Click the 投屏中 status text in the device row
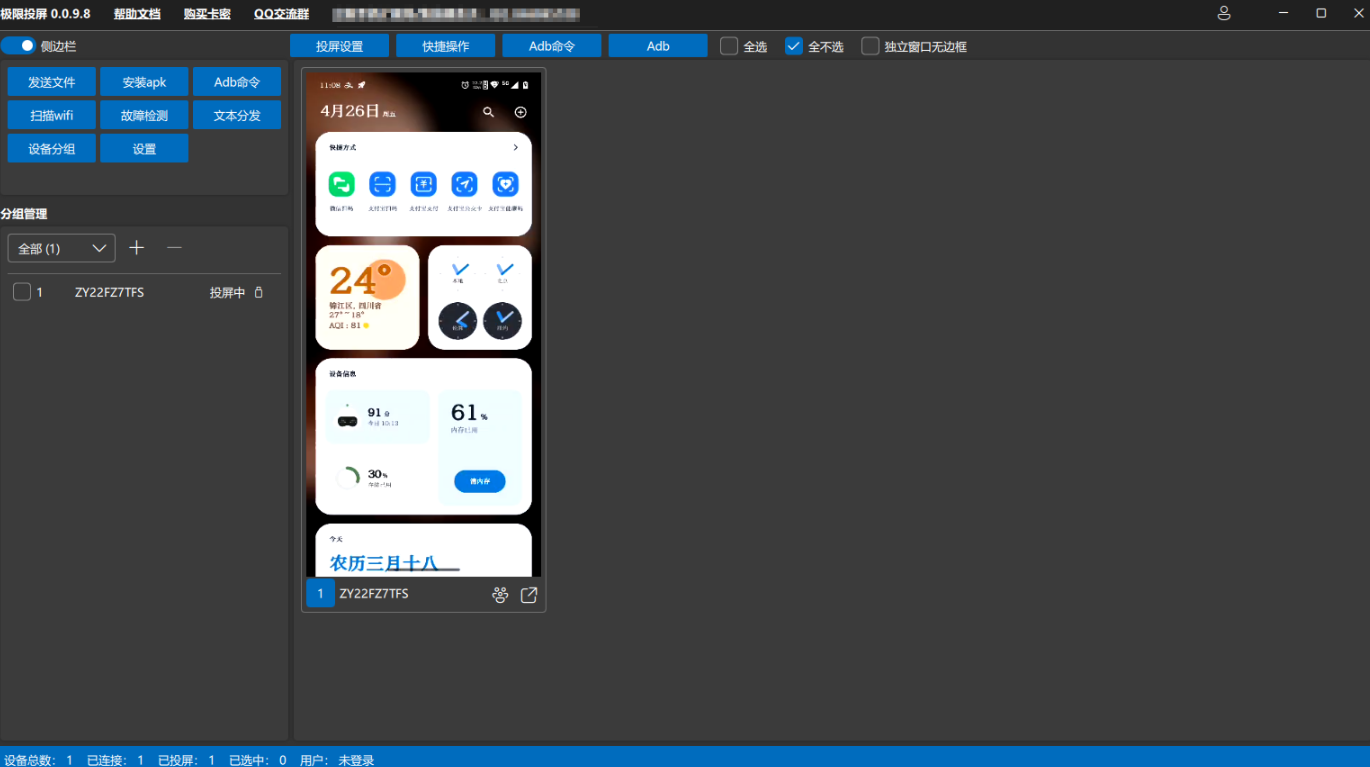The image size is (1370, 767). coord(227,293)
